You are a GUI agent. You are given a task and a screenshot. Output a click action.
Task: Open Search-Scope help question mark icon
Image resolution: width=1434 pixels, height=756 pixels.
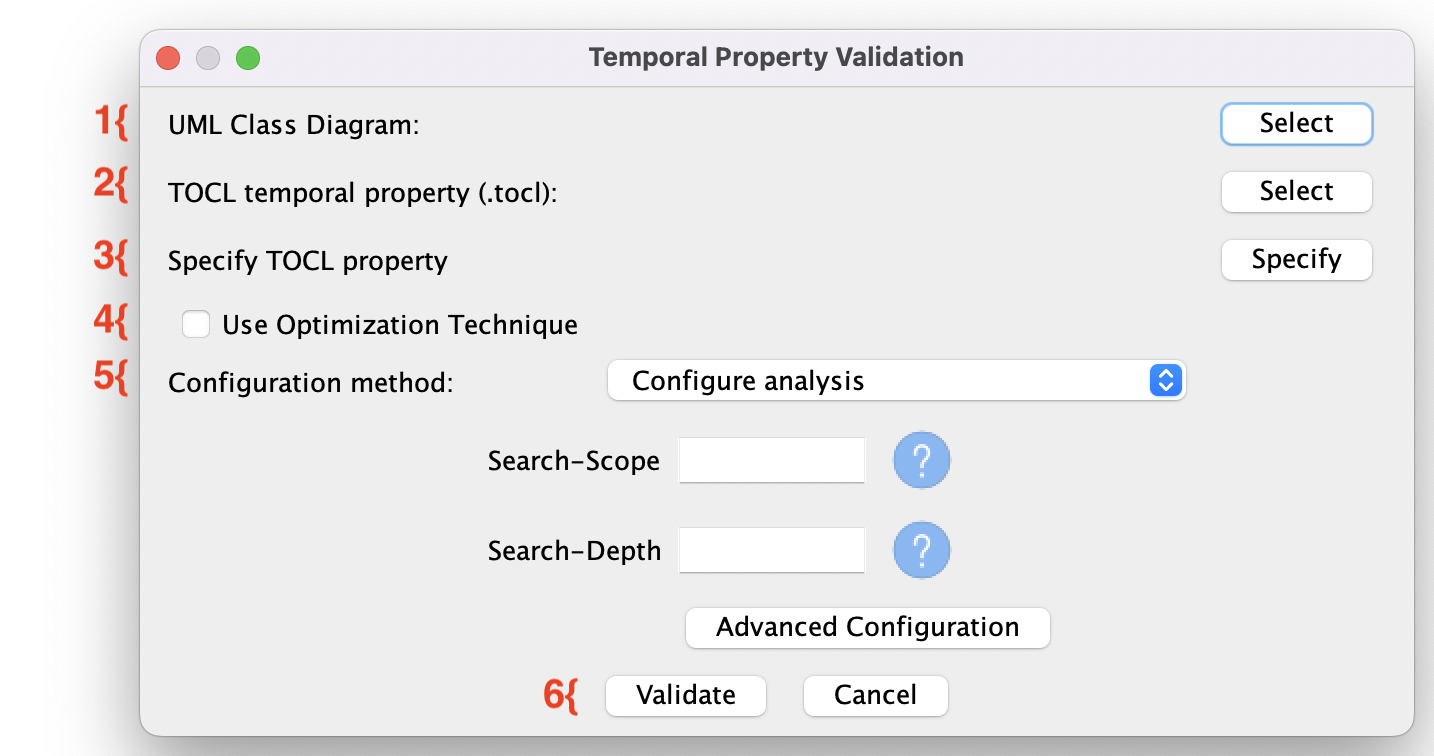921,460
